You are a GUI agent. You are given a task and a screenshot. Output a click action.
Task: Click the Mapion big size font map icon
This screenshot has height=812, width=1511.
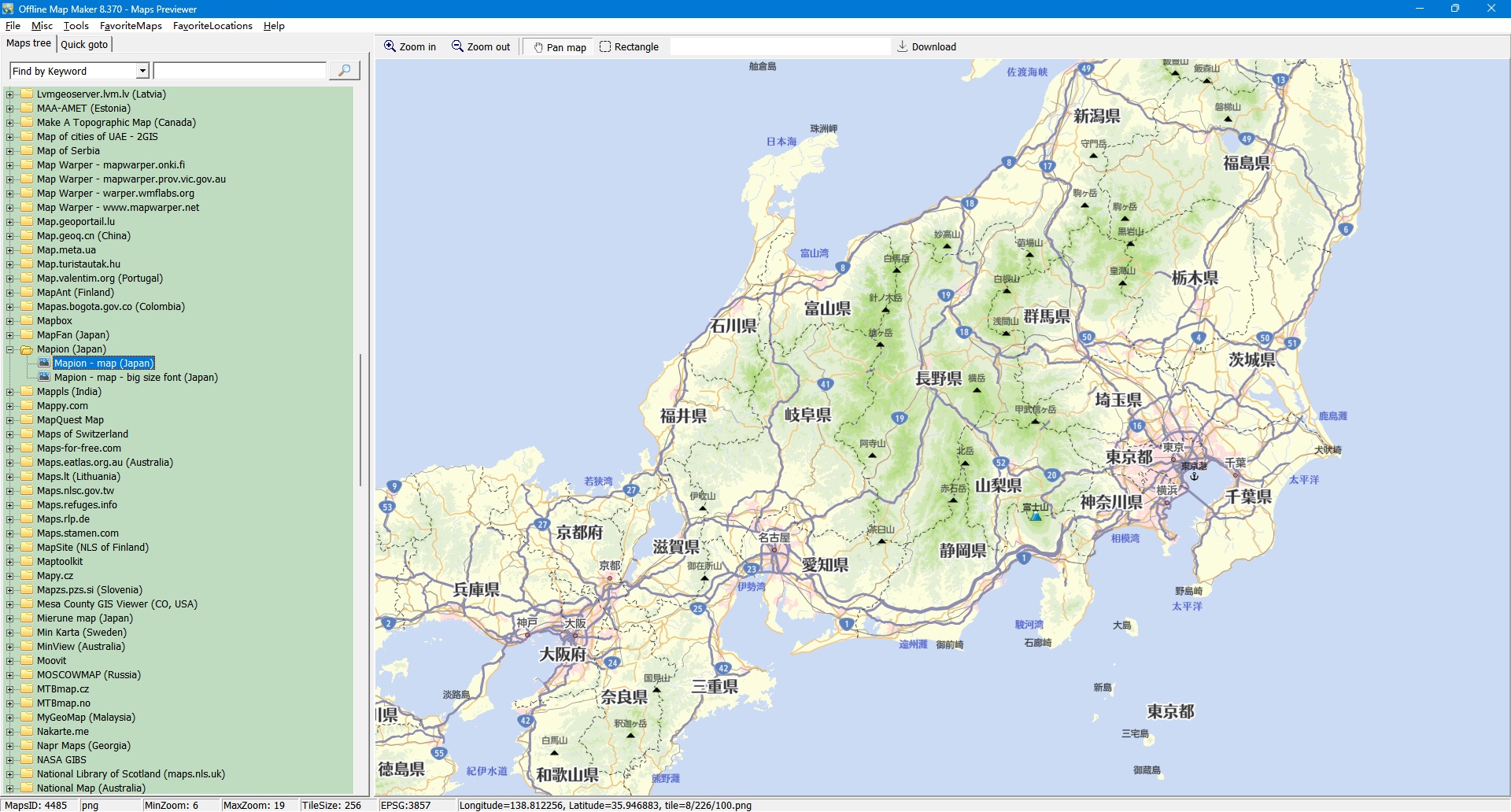point(45,378)
